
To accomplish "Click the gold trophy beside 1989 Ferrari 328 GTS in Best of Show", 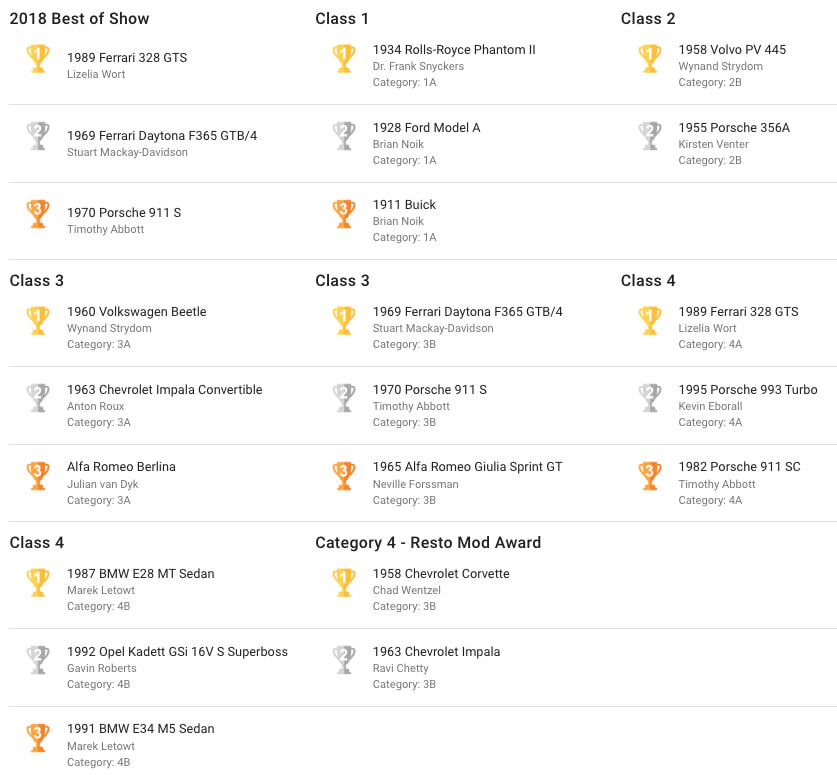I will (x=38, y=58).
